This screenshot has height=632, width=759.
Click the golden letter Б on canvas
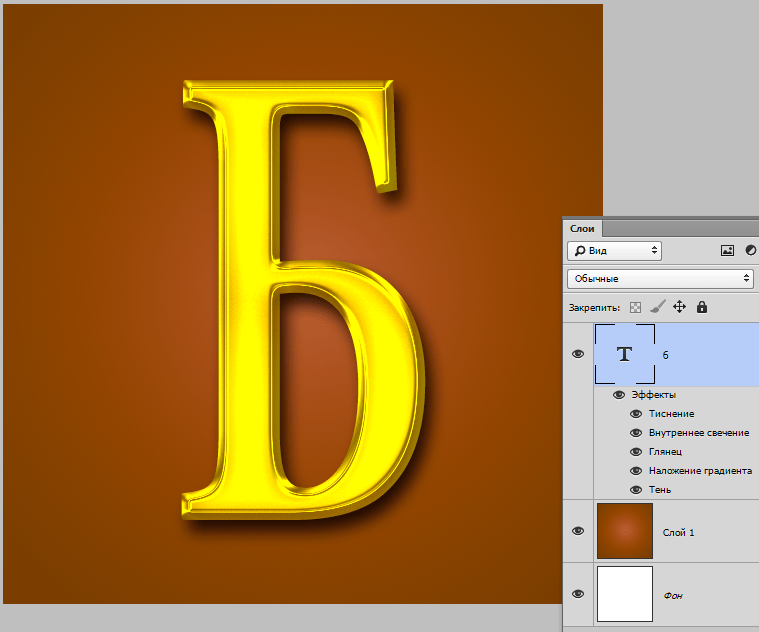pos(247,300)
